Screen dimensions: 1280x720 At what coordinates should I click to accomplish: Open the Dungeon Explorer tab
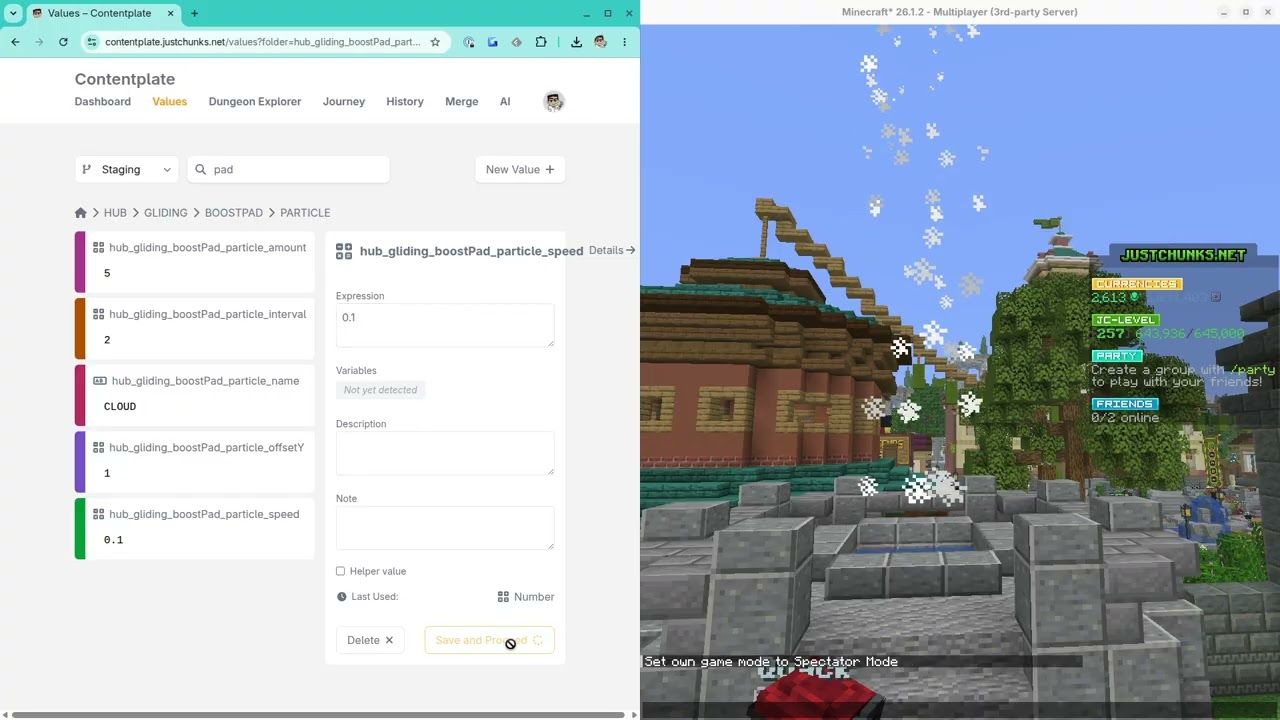point(255,101)
